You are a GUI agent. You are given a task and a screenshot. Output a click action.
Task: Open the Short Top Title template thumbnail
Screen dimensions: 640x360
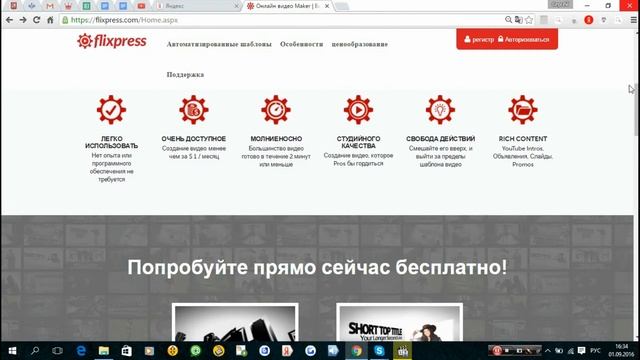coord(400,322)
